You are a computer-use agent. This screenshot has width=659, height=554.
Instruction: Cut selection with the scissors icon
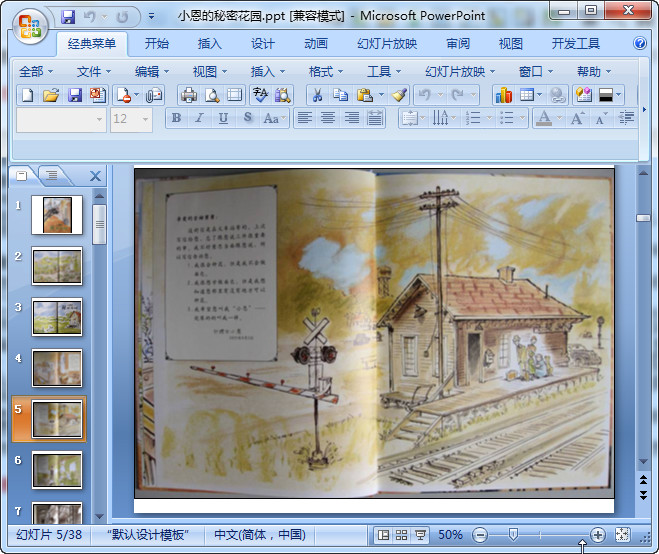[x=317, y=95]
